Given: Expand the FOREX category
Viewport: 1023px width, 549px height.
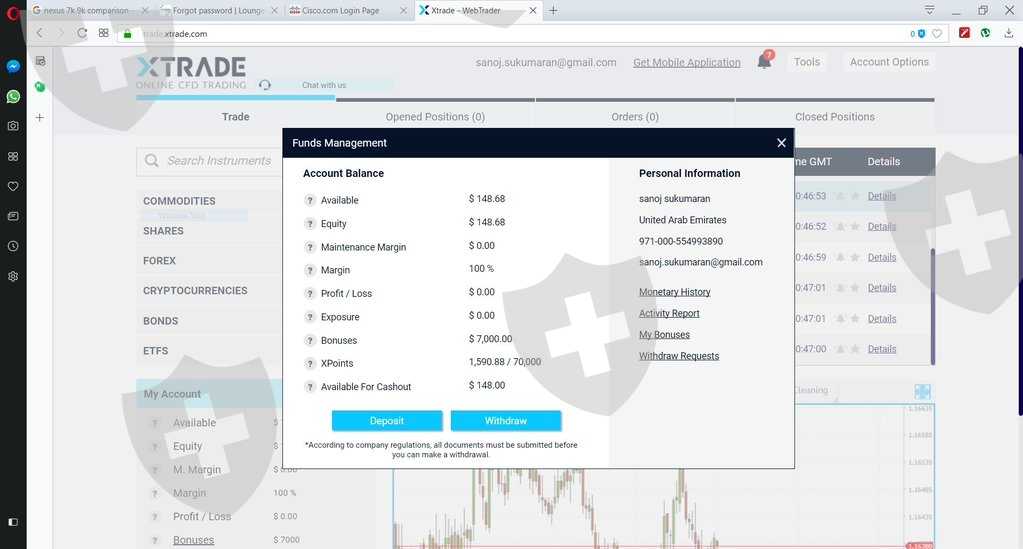Looking at the screenshot, I should click(x=159, y=260).
